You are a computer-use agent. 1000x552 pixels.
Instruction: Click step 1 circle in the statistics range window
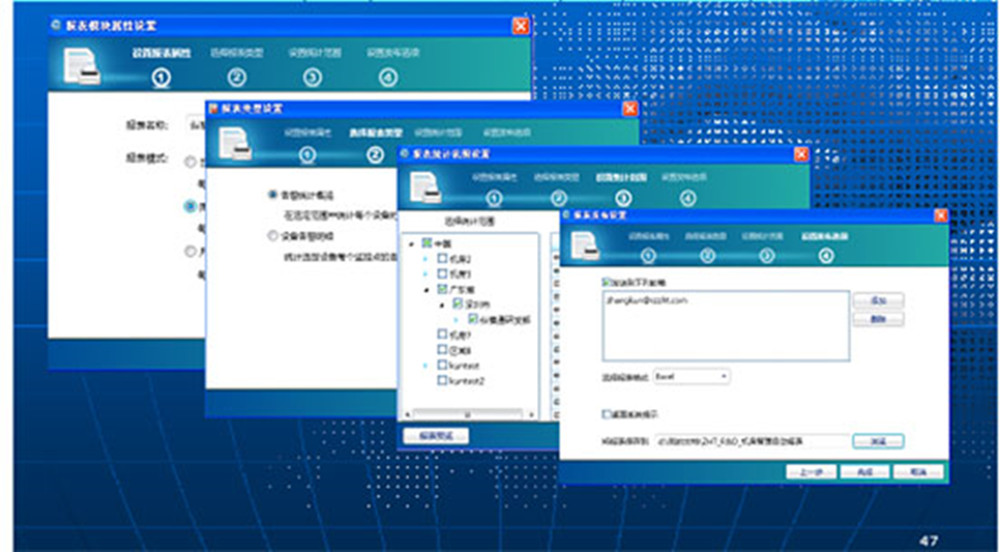[493, 198]
